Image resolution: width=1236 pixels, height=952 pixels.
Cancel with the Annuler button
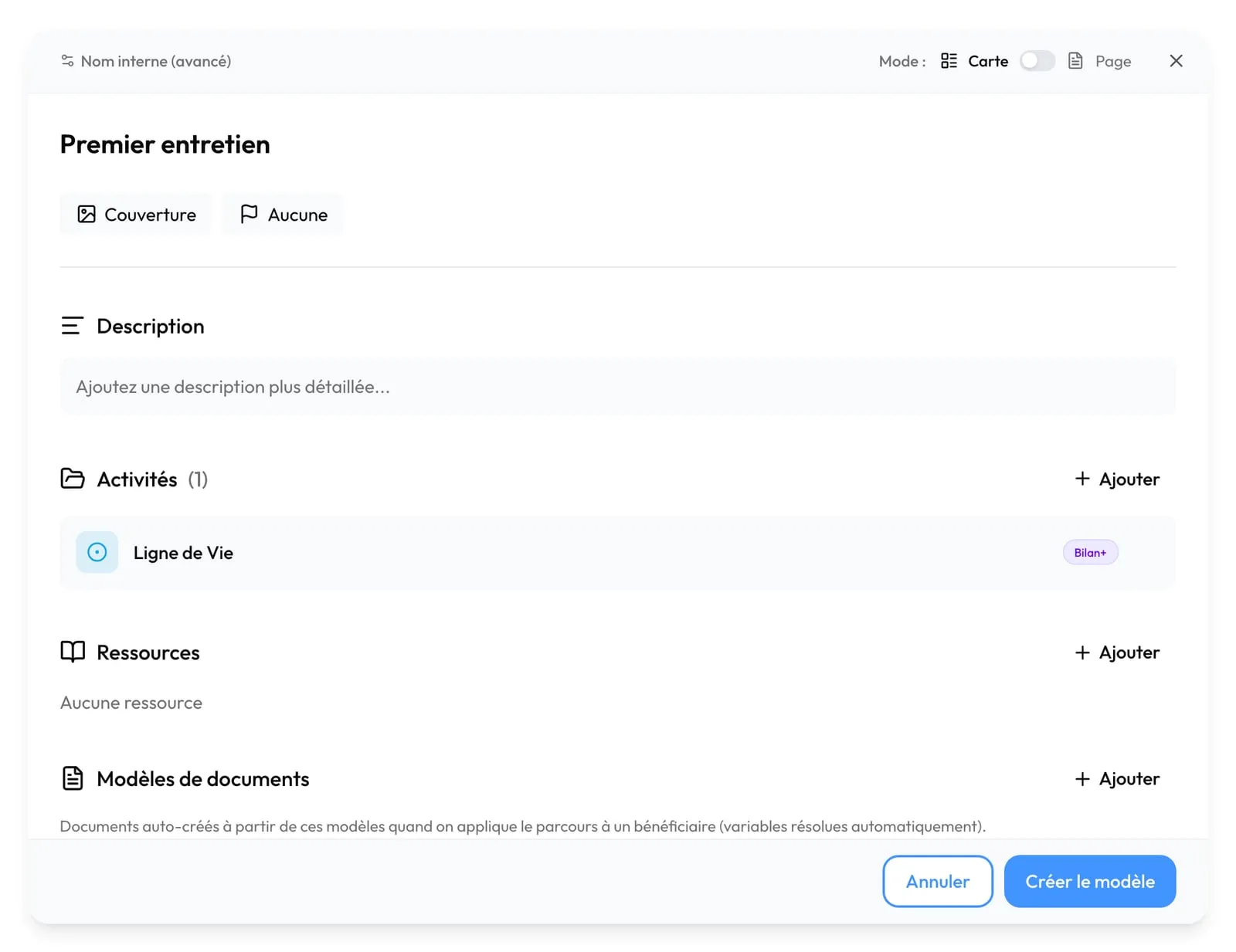tap(938, 881)
